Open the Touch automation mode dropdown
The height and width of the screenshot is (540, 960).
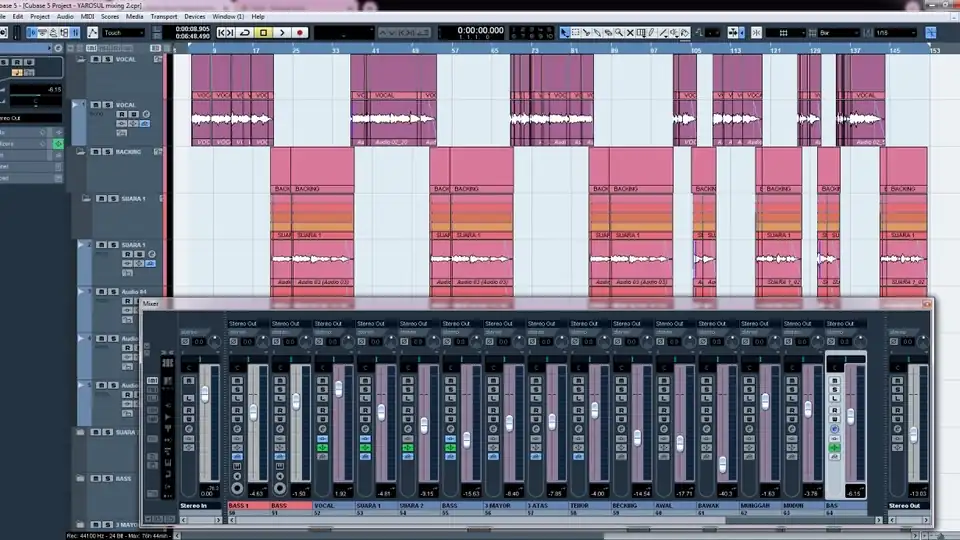[124, 32]
